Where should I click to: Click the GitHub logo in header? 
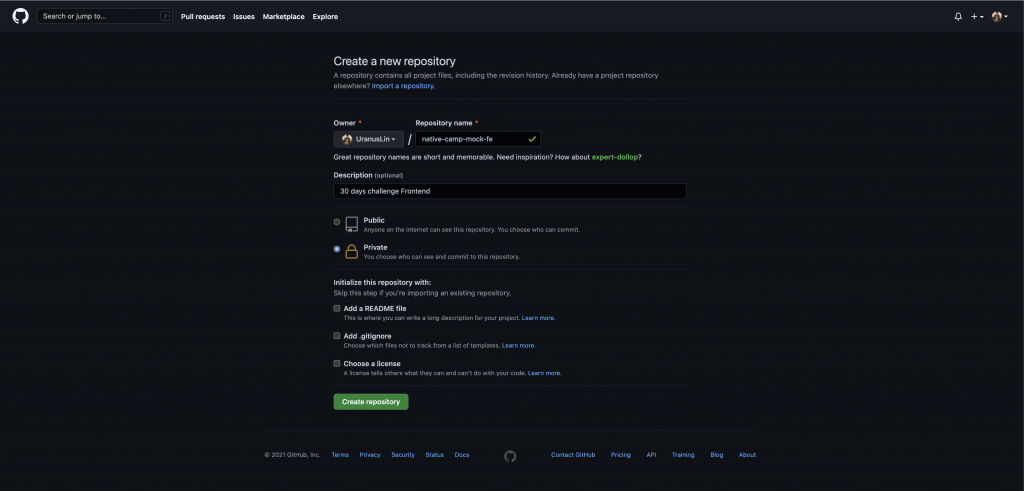pyautogui.click(x=20, y=16)
